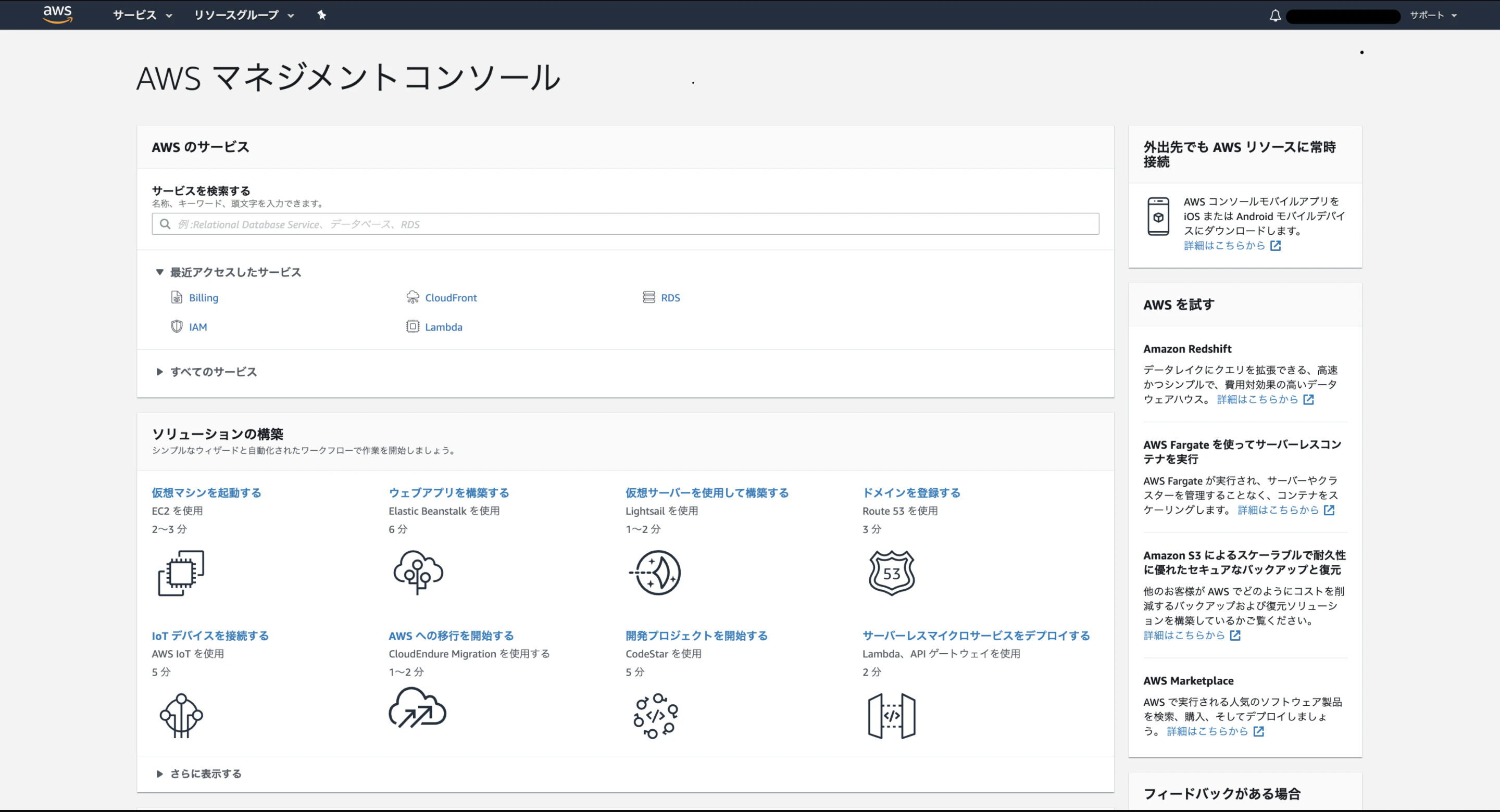Click external link icon in Redshift section
Image resolution: width=1500 pixels, height=812 pixels.
click(1308, 399)
